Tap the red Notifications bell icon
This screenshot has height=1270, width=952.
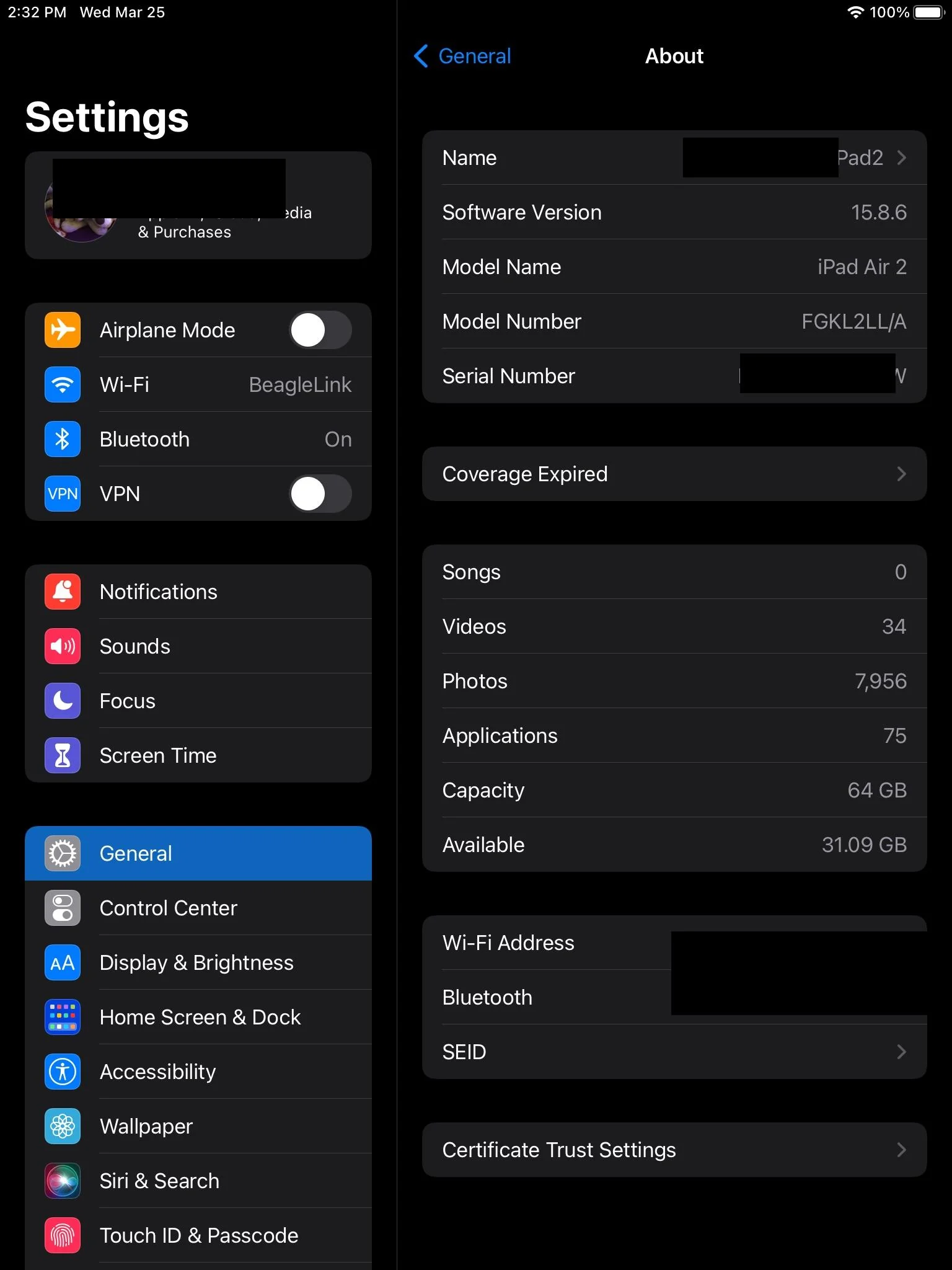pos(63,592)
